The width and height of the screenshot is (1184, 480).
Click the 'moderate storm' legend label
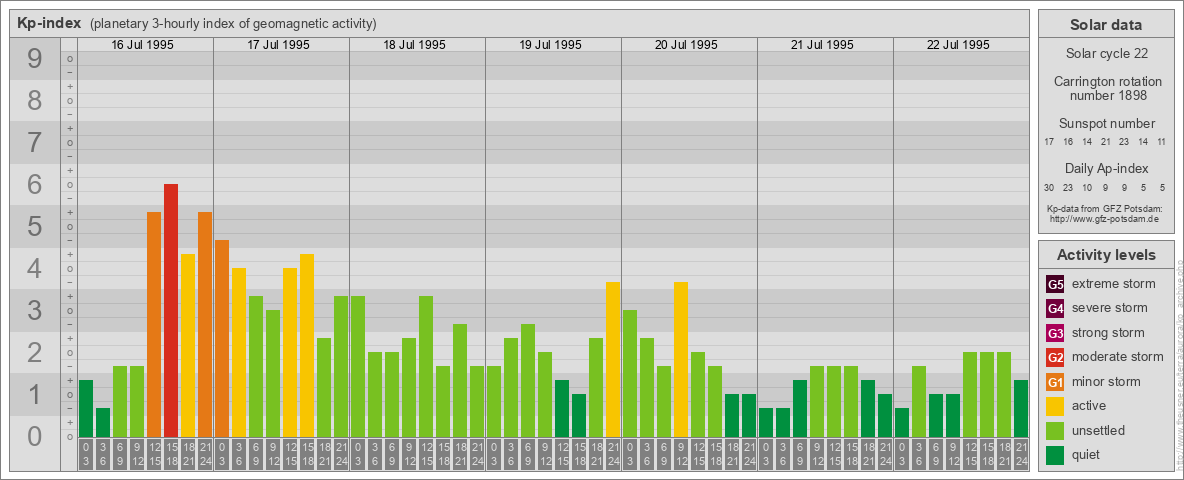click(x=1118, y=357)
